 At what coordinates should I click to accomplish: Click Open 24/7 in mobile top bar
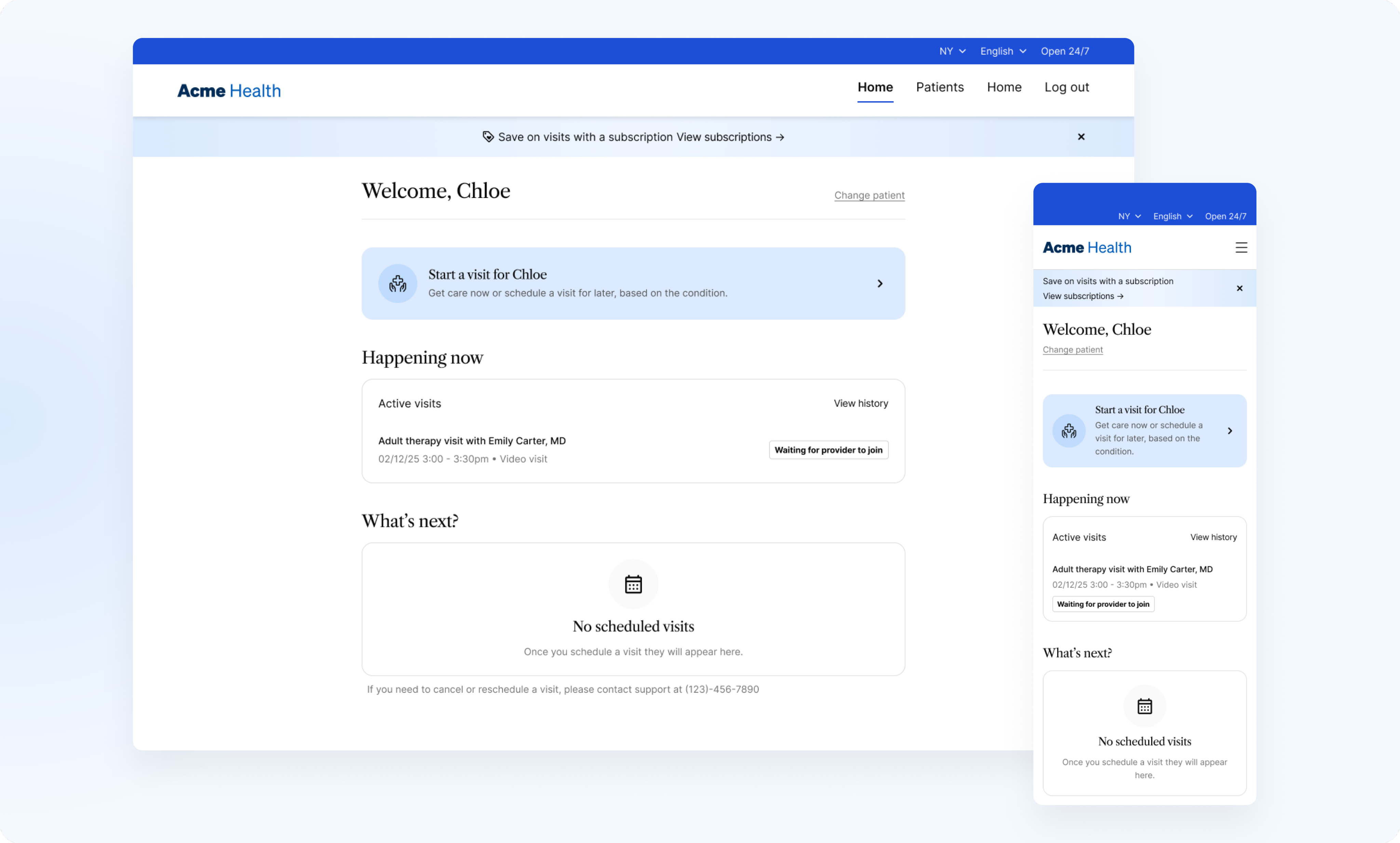click(1225, 216)
